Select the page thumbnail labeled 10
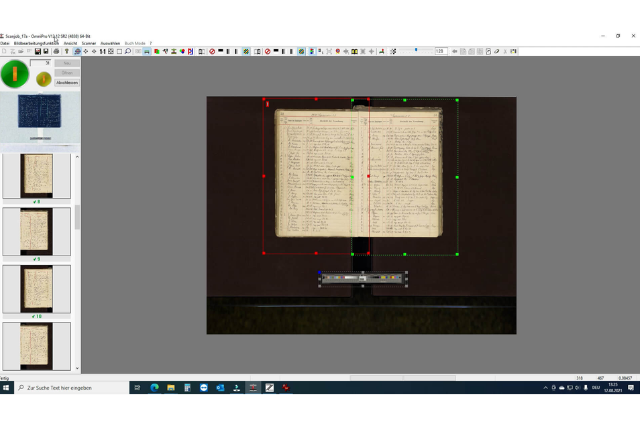 pos(37,288)
